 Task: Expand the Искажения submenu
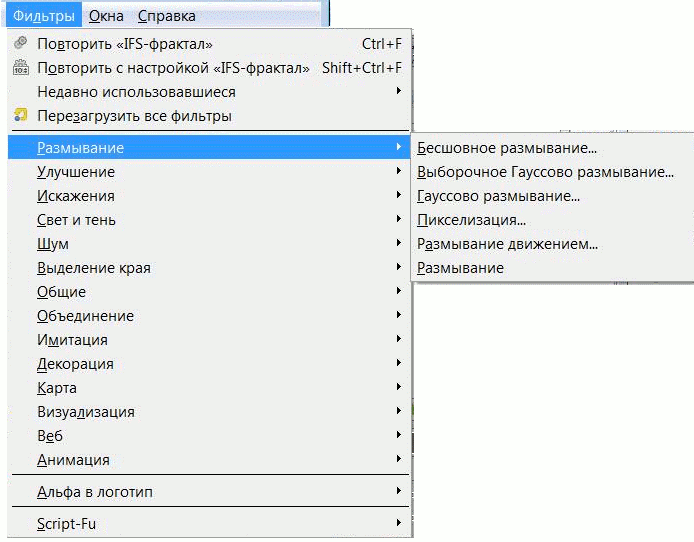(x=209, y=195)
